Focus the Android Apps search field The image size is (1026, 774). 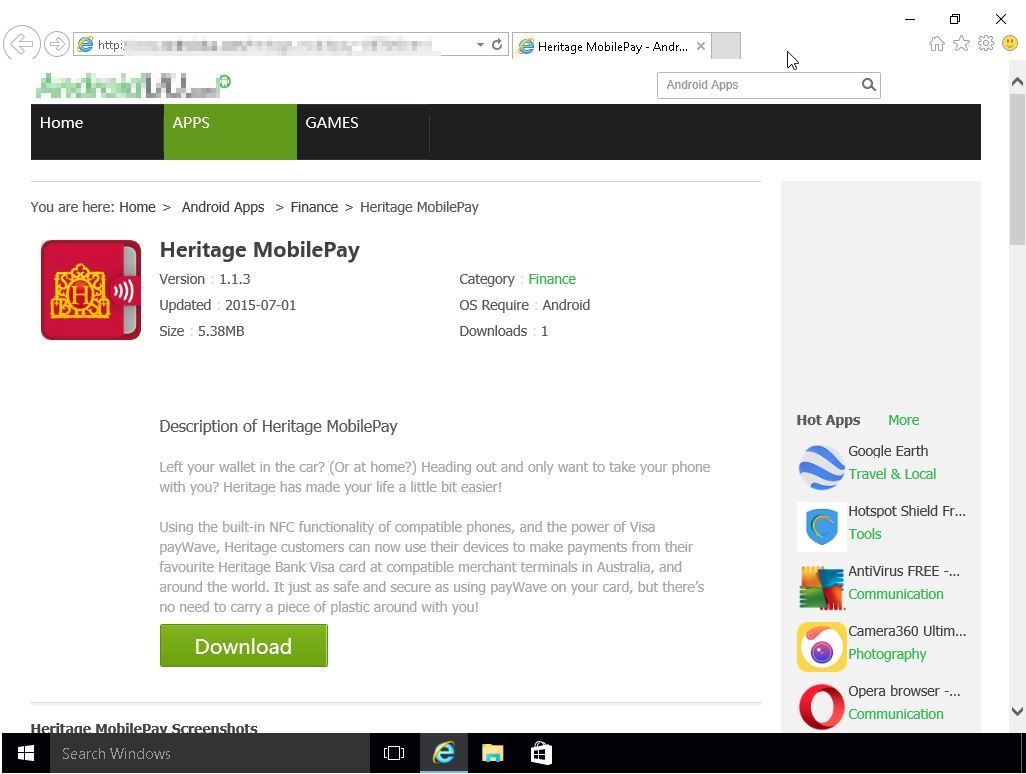[759, 85]
